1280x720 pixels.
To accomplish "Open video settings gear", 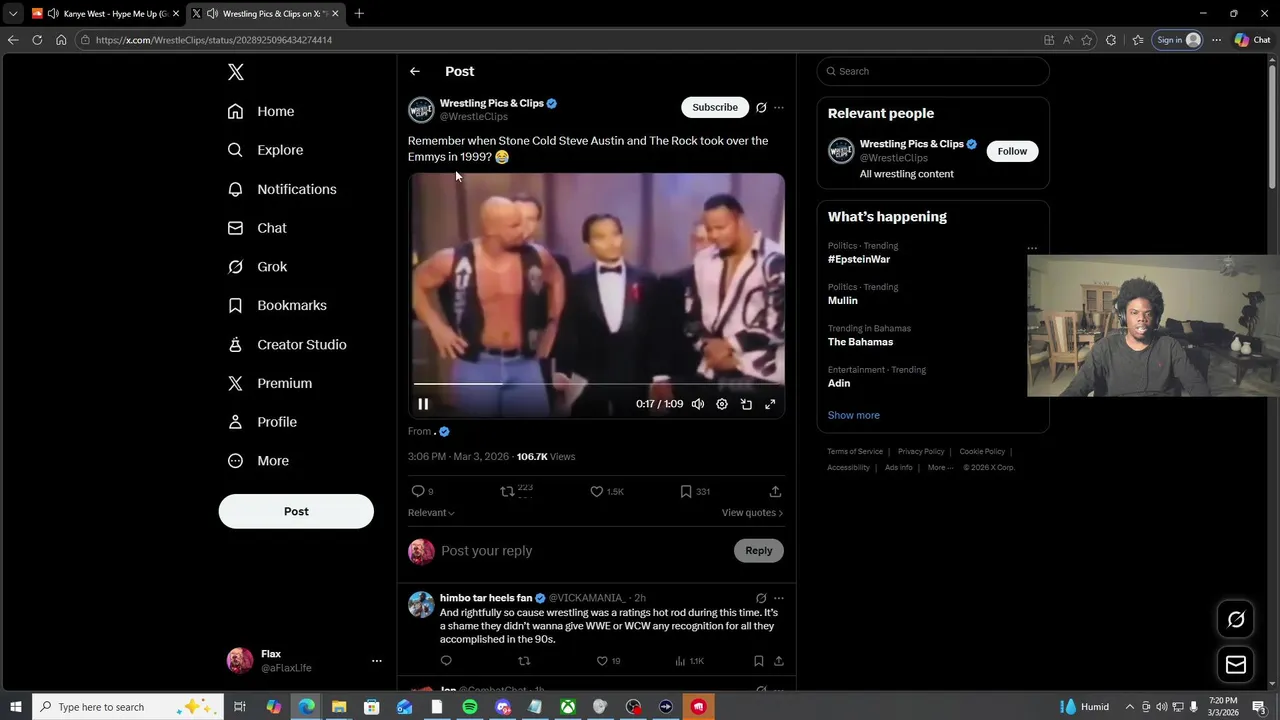I will tap(722, 404).
